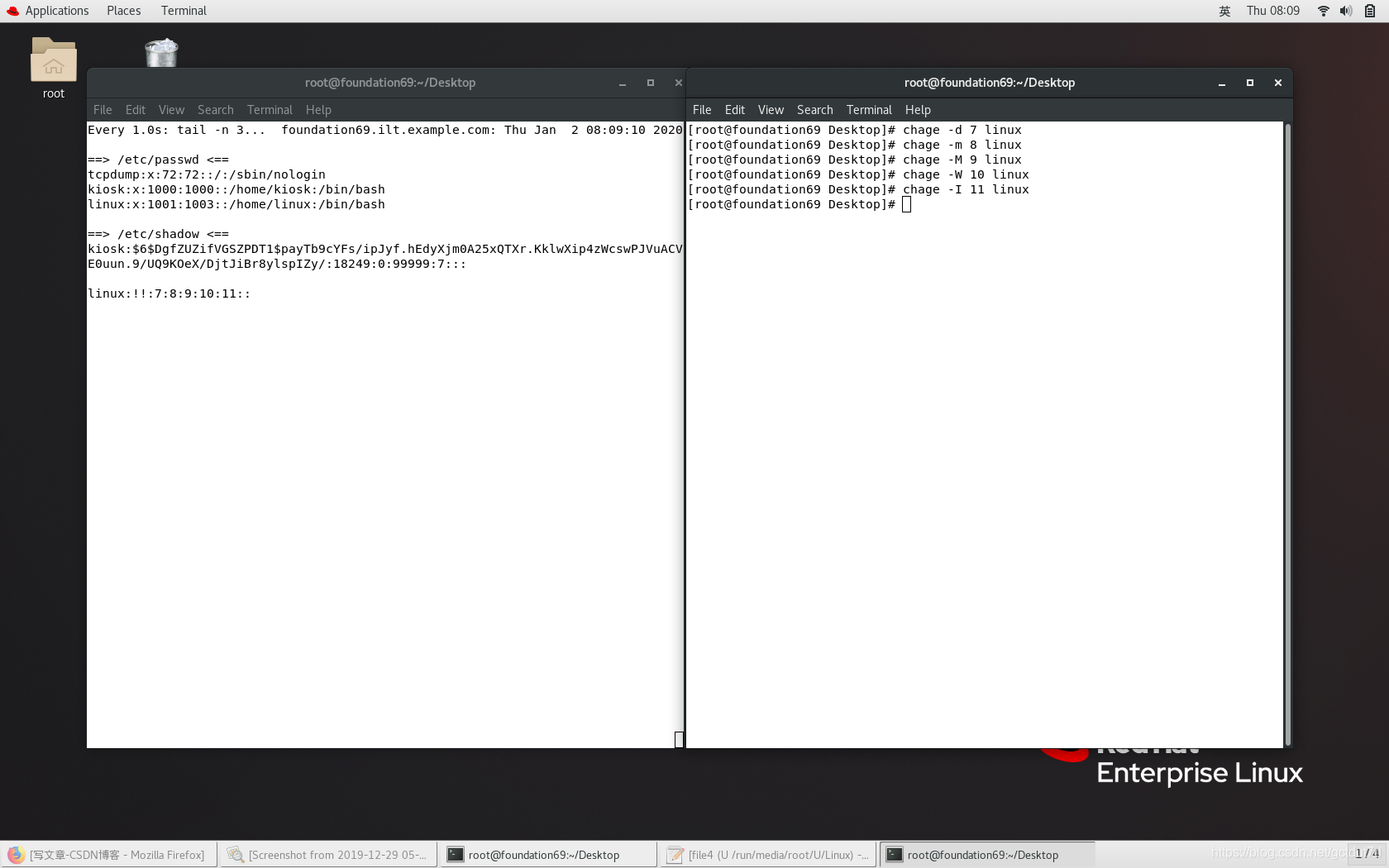Maximize the right terminal window

(x=1249, y=83)
